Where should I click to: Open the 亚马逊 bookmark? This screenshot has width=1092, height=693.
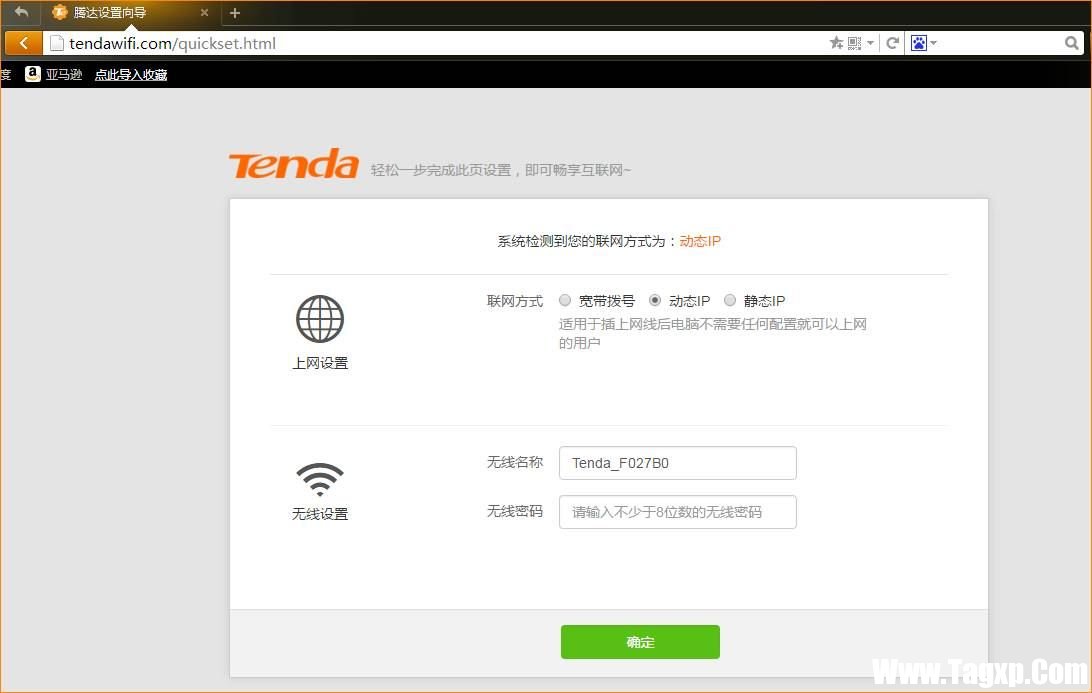point(54,75)
